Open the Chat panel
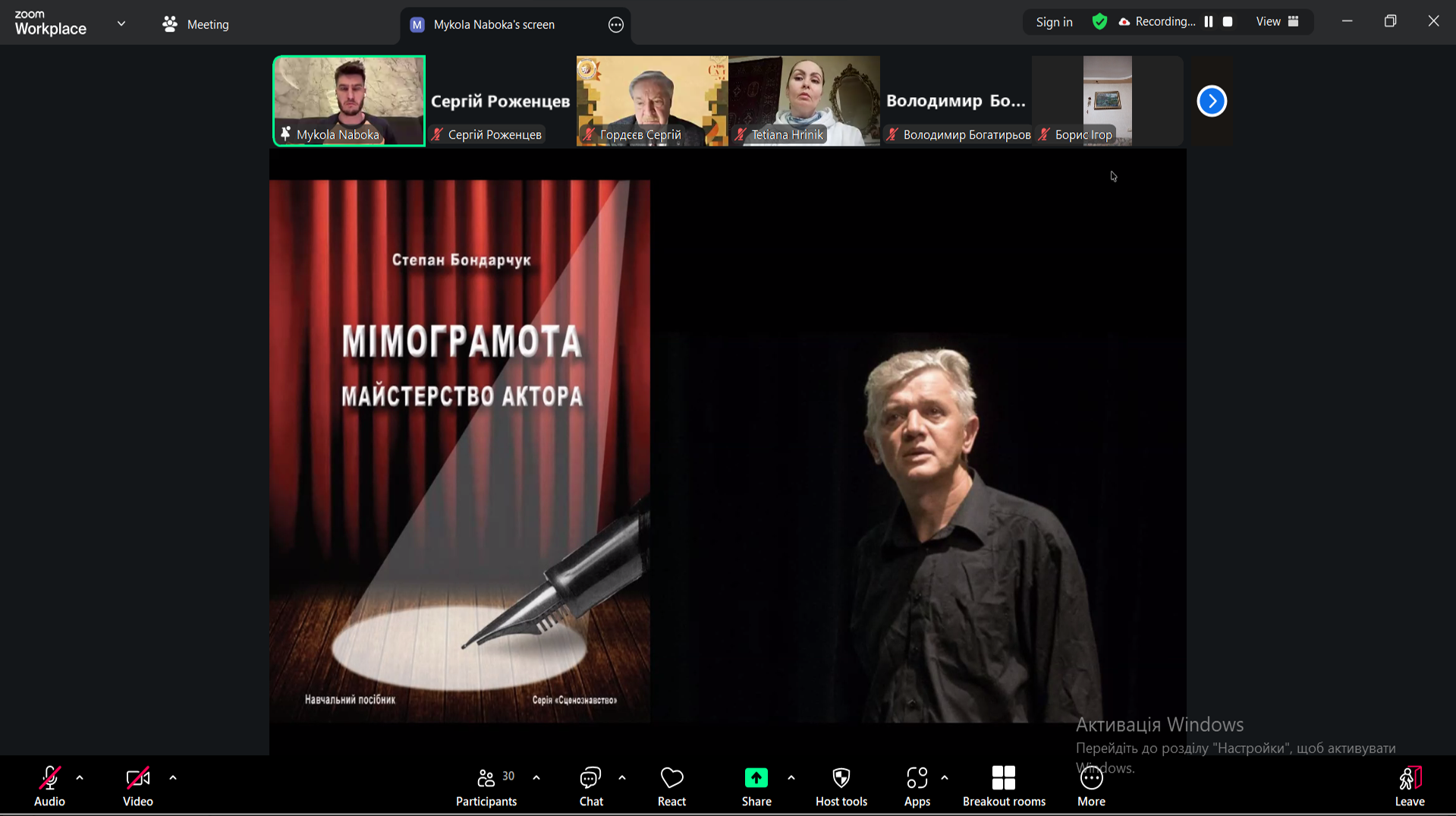The image size is (1456, 816). coord(590,786)
